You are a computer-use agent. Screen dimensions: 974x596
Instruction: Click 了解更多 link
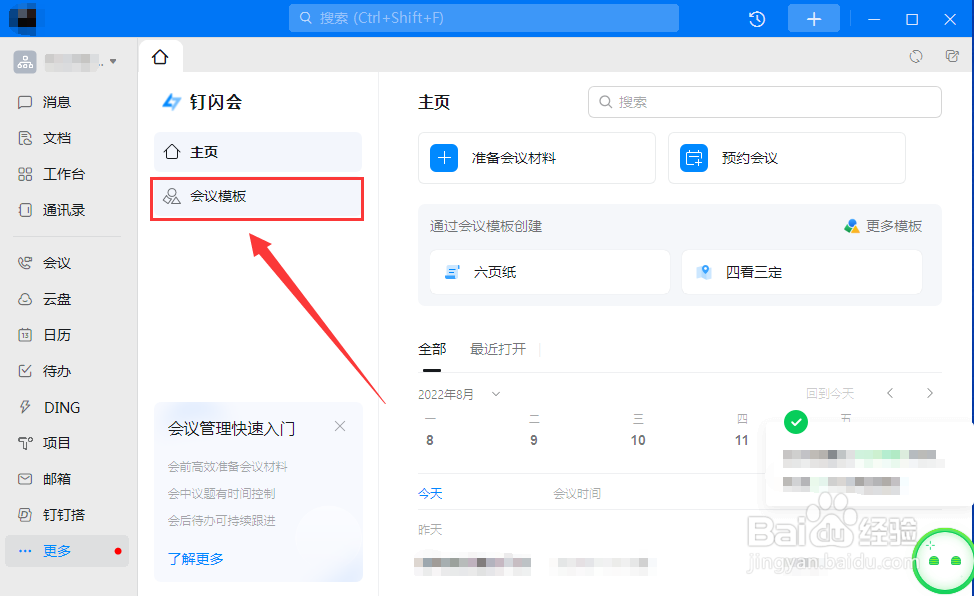coord(196,559)
